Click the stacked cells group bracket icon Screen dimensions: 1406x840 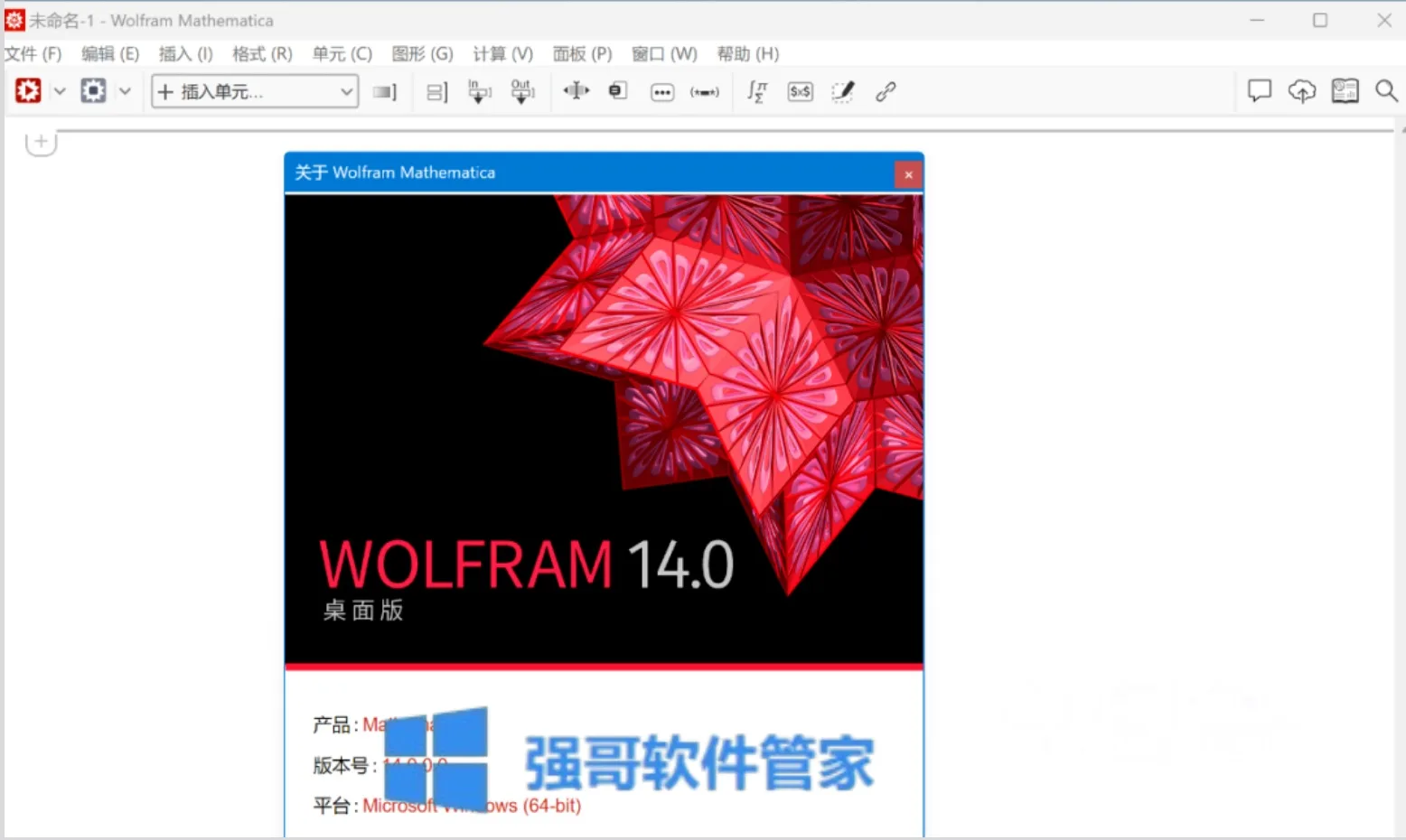pyautogui.click(x=437, y=91)
